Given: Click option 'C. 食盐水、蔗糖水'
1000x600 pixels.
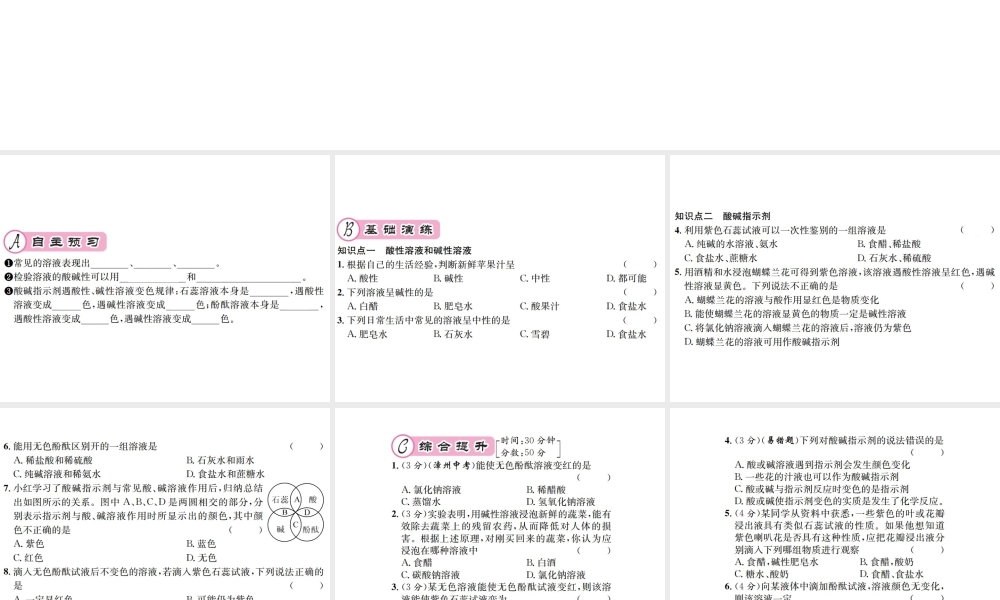Looking at the screenshot, I should click(721, 258).
